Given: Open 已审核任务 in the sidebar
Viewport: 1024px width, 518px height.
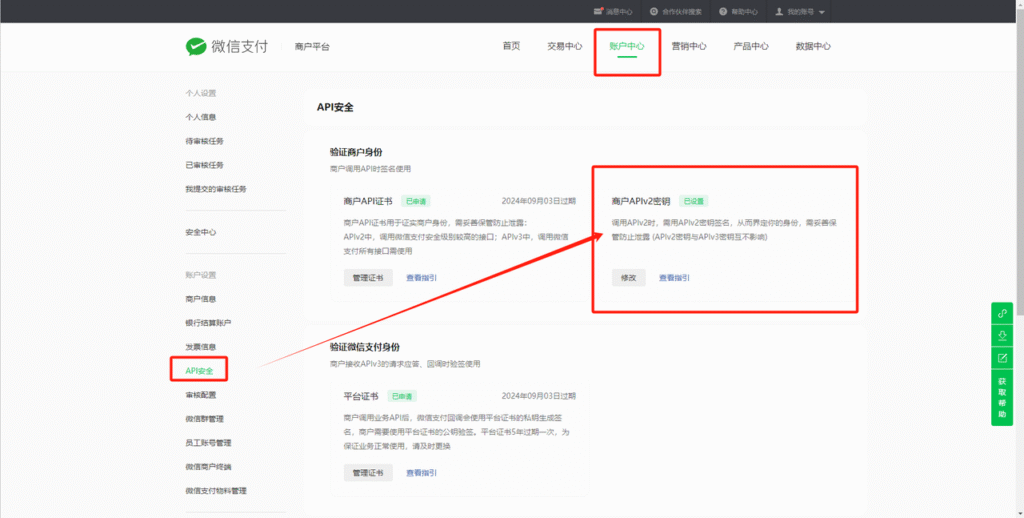Looking at the screenshot, I should (x=204, y=165).
